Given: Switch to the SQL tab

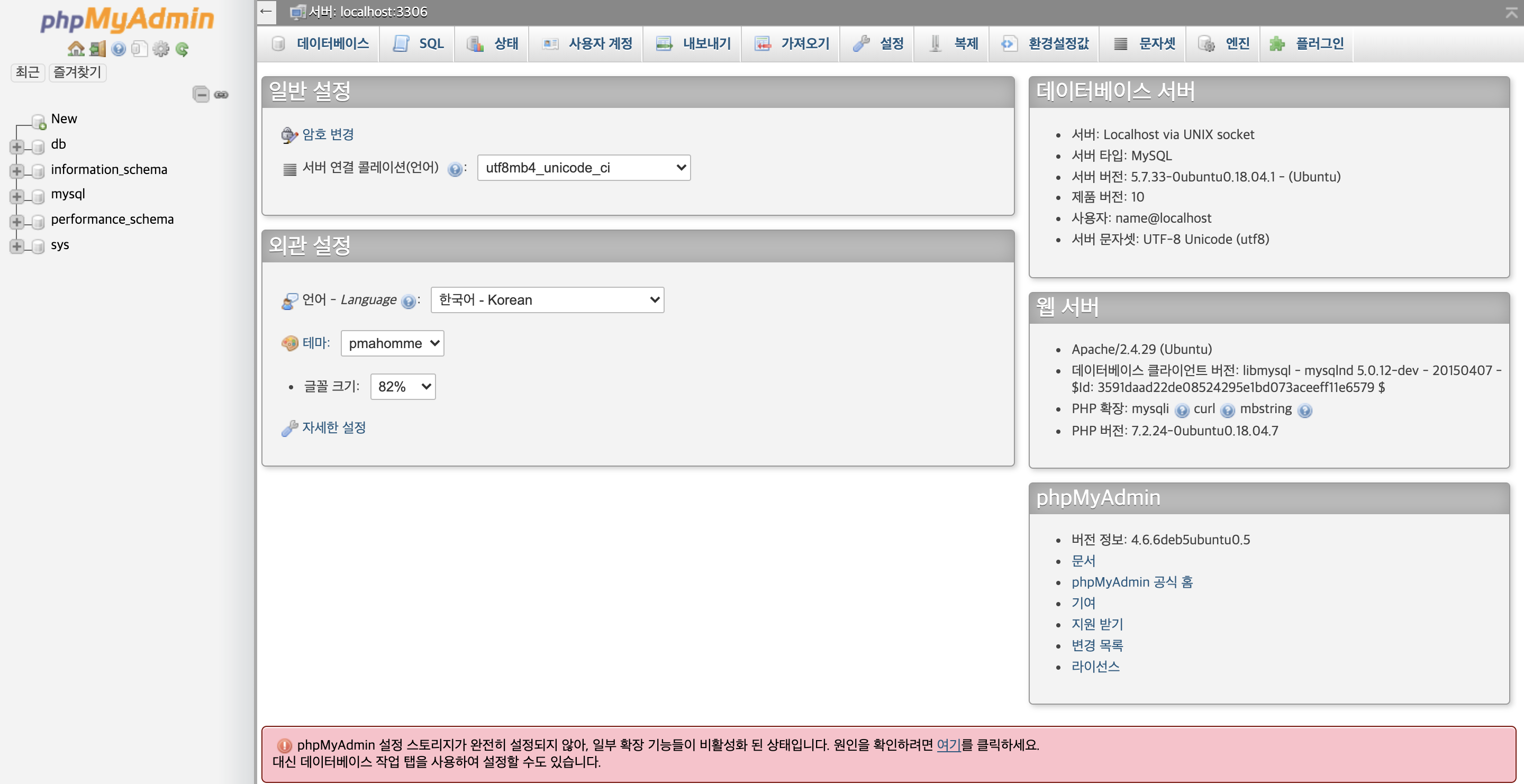Looking at the screenshot, I should (420, 44).
